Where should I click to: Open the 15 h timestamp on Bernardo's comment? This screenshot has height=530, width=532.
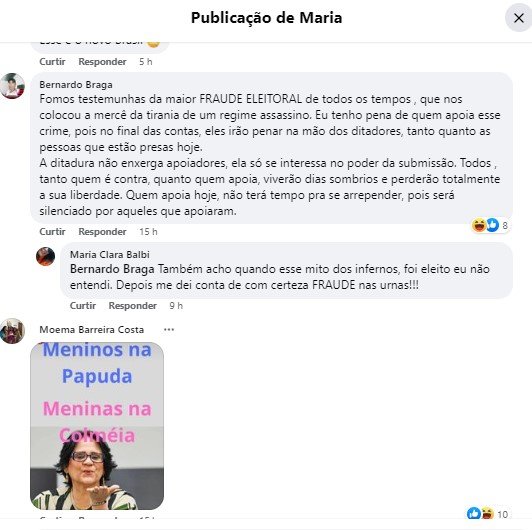pyautogui.click(x=148, y=232)
